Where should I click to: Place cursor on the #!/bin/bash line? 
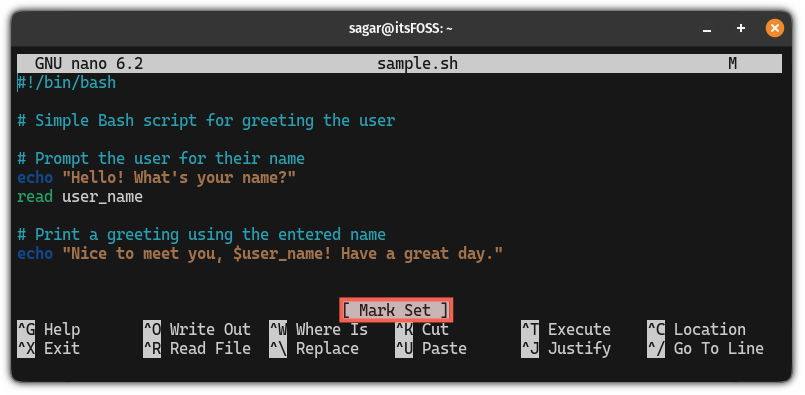[67, 83]
